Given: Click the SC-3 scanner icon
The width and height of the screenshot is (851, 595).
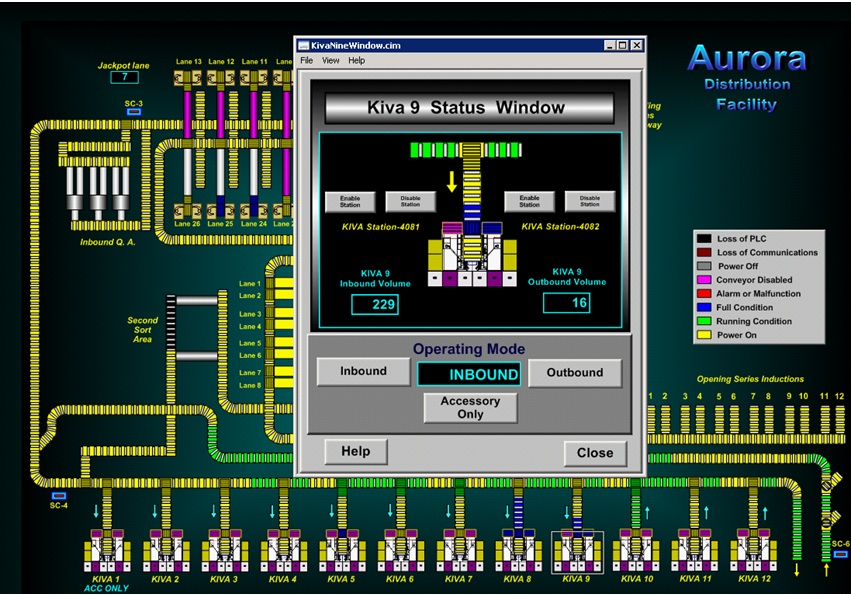Looking at the screenshot, I should point(133,113).
